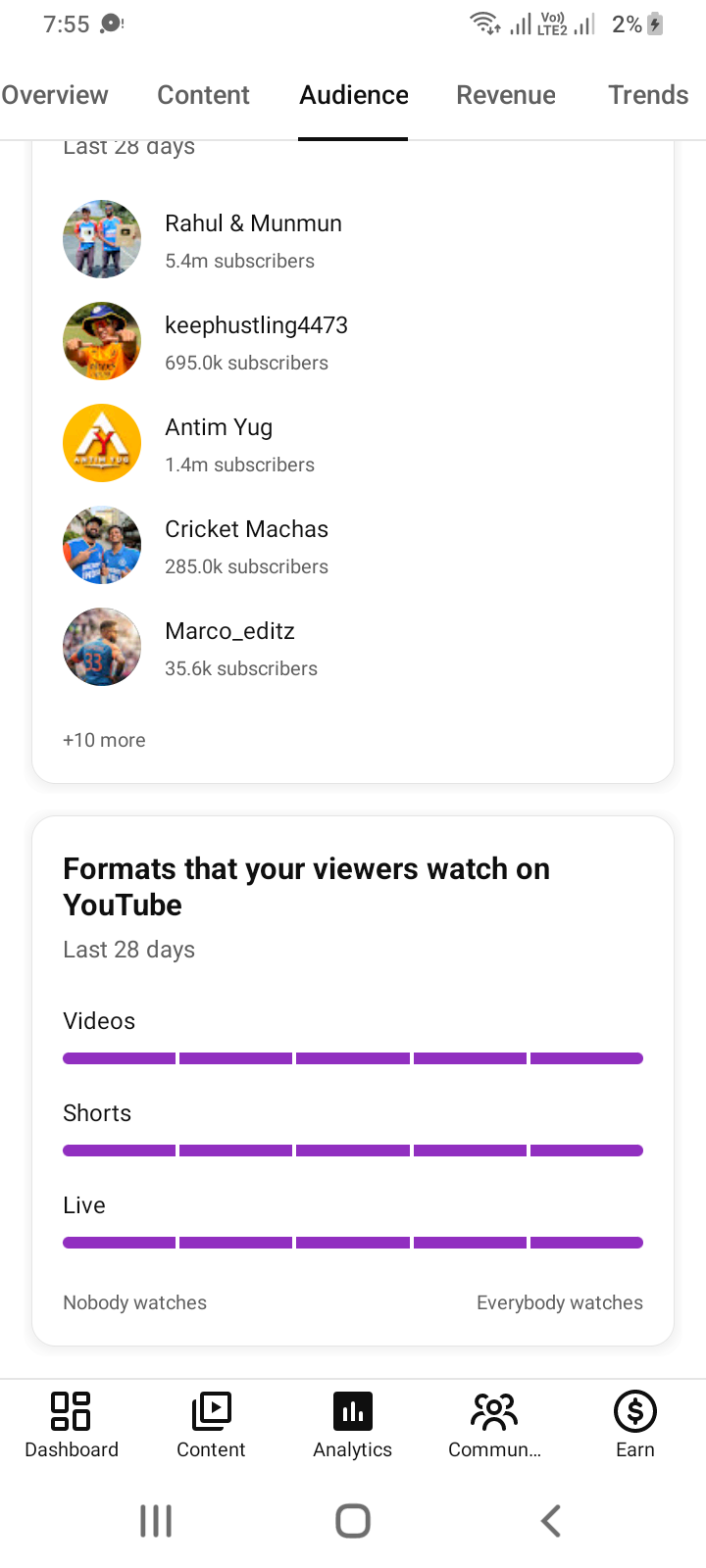Image resolution: width=706 pixels, height=1568 pixels.
Task: Open the Content icon in bottom navigation
Action: (211, 1411)
